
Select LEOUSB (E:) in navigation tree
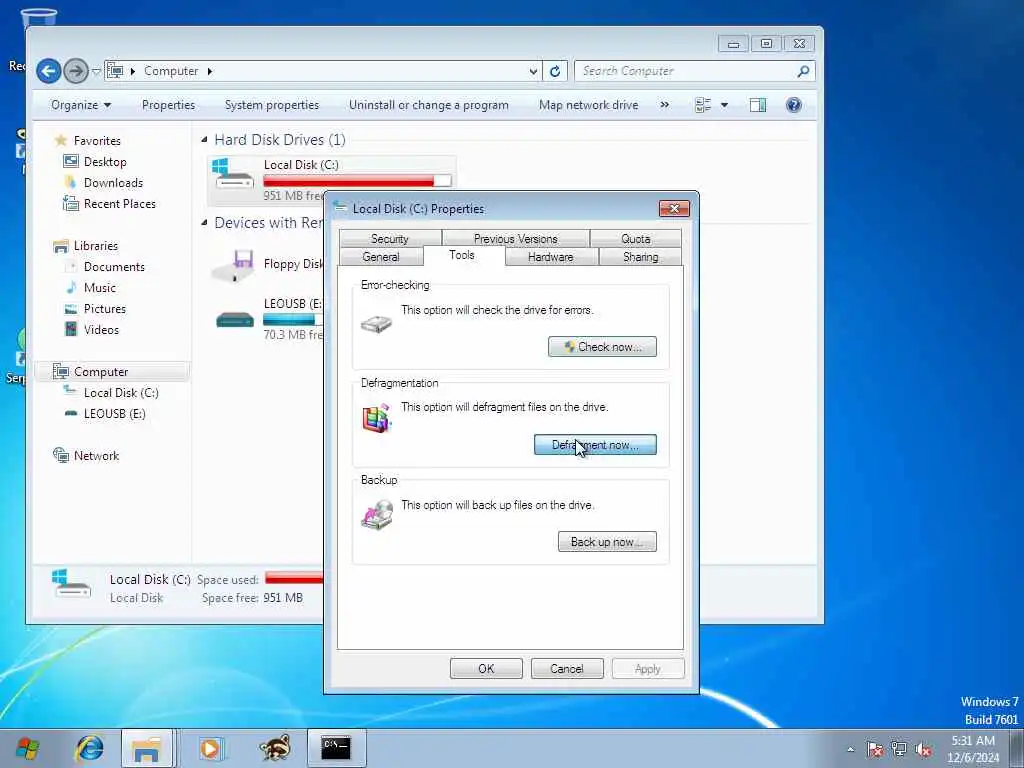pyautogui.click(x=114, y=413)
